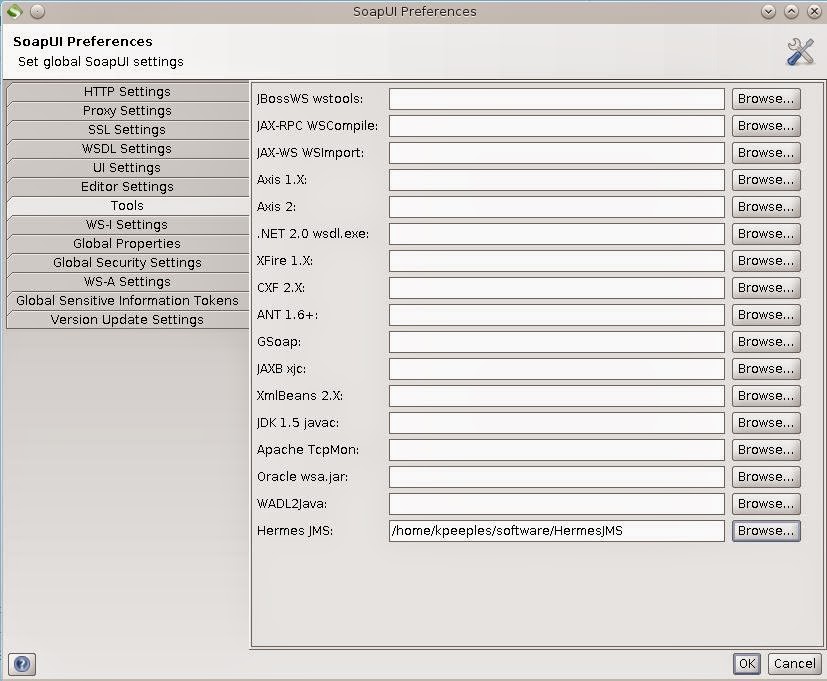The height and width of the screenshot is (681, 827).
Task: Open WS-I Settings tab
Action: click(127, 225)
